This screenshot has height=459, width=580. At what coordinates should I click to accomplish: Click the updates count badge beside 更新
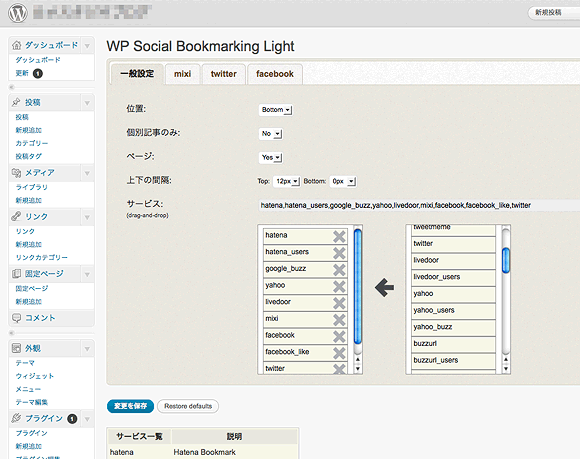coord(38,74)
